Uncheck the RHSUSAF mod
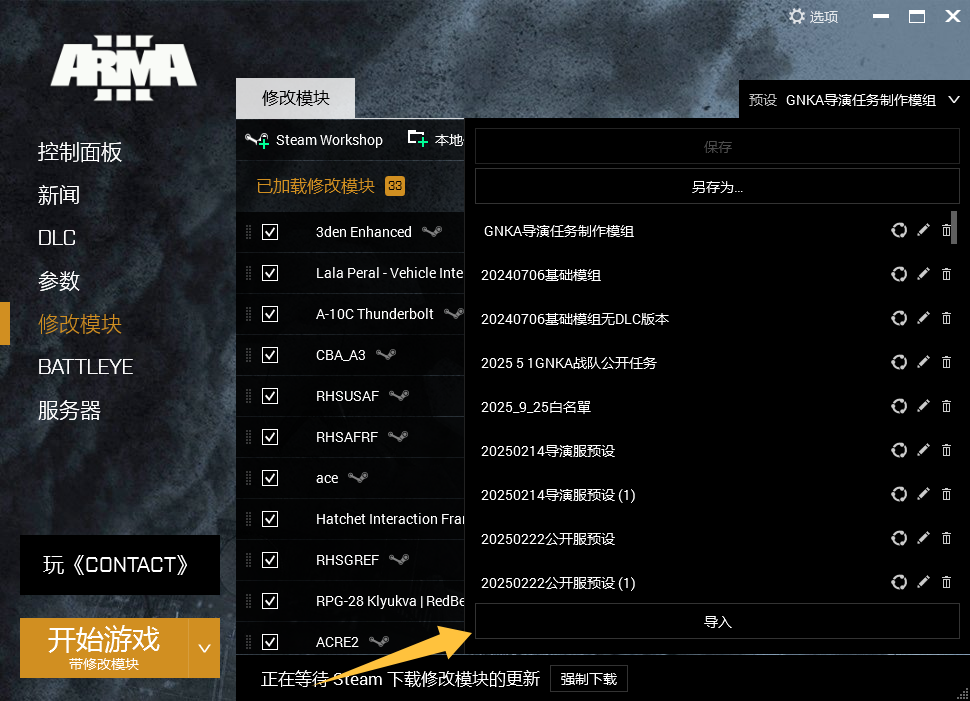Viewport: 970px width, 701px height. [x=270, y=396]
